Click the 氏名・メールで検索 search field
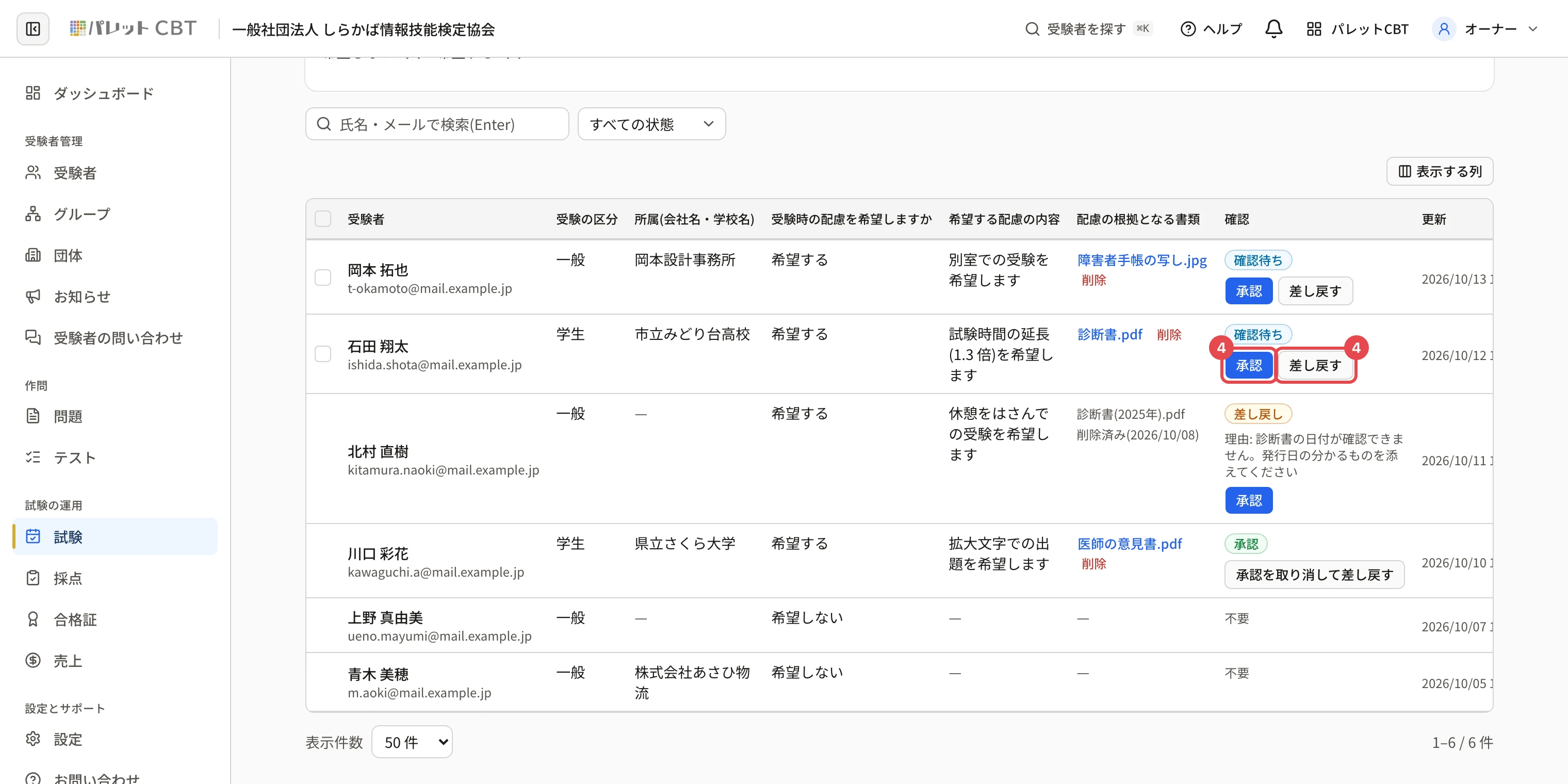This screenshot has width=1568, height=784. pyautogui.click(x=437, y=124)
